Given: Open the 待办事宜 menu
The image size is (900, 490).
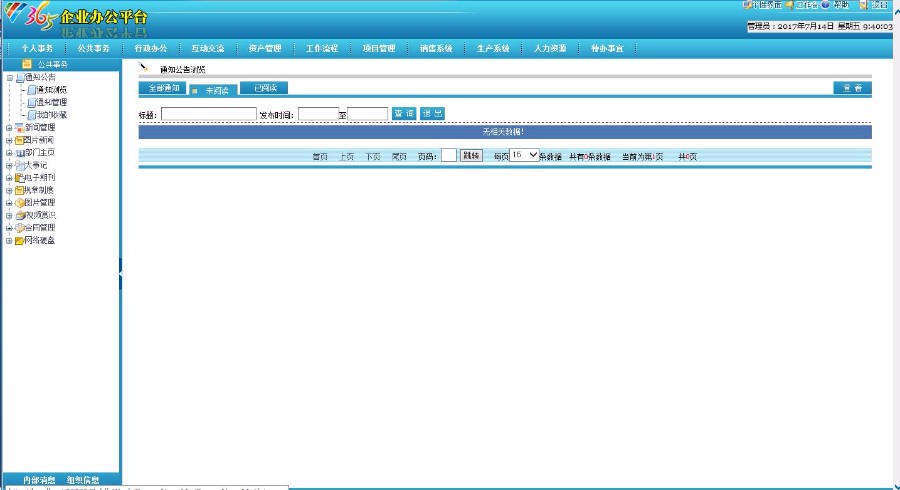Looking at the screenshot, I should (x=607, y=48).
